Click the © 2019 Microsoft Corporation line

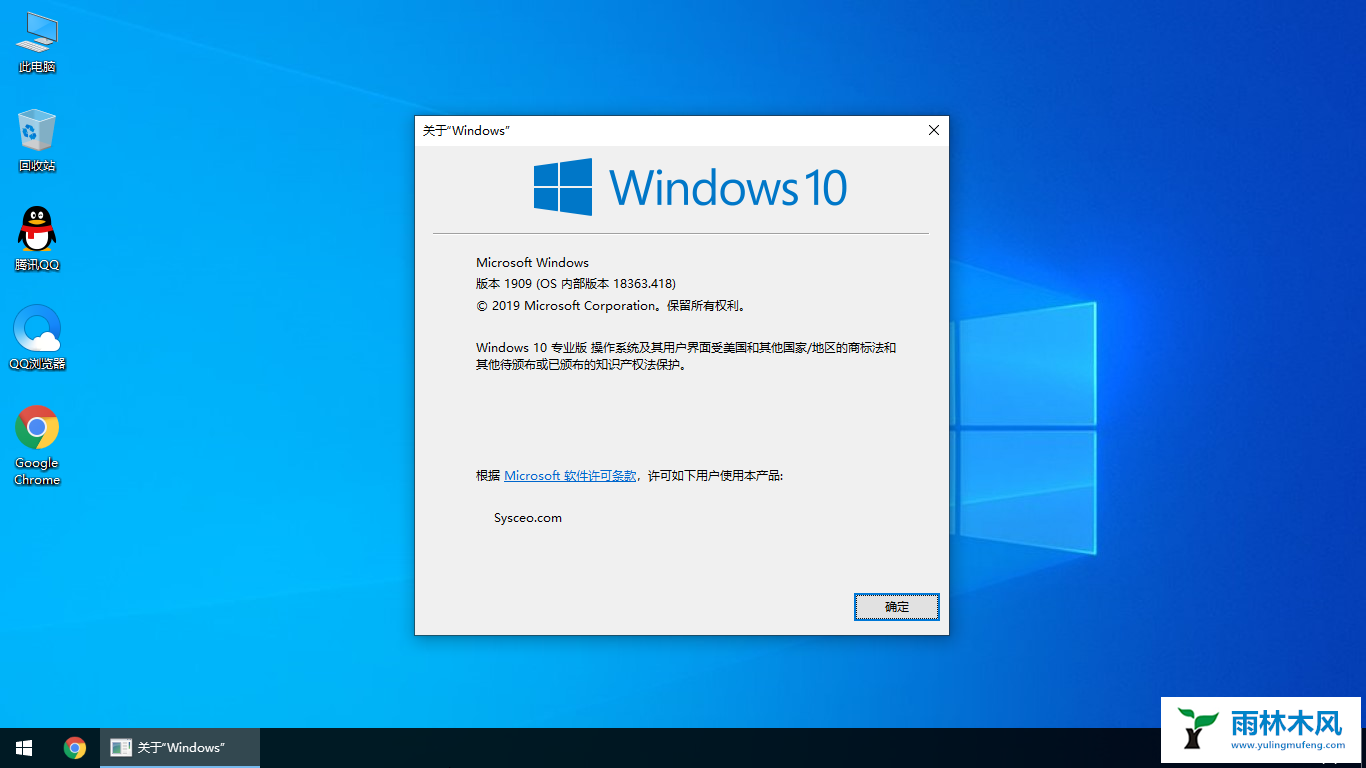(x=611, y=306)
